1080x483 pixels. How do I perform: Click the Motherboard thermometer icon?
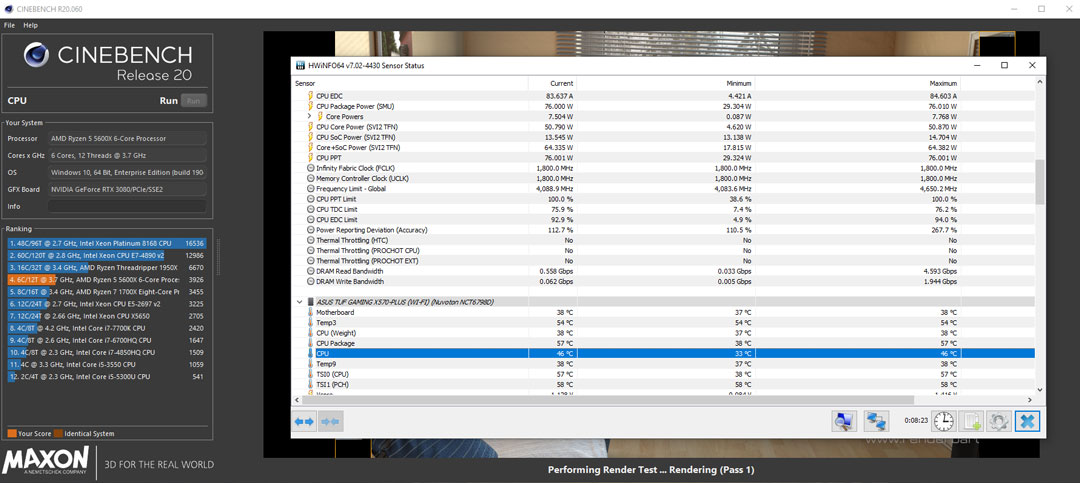(311, 312)
